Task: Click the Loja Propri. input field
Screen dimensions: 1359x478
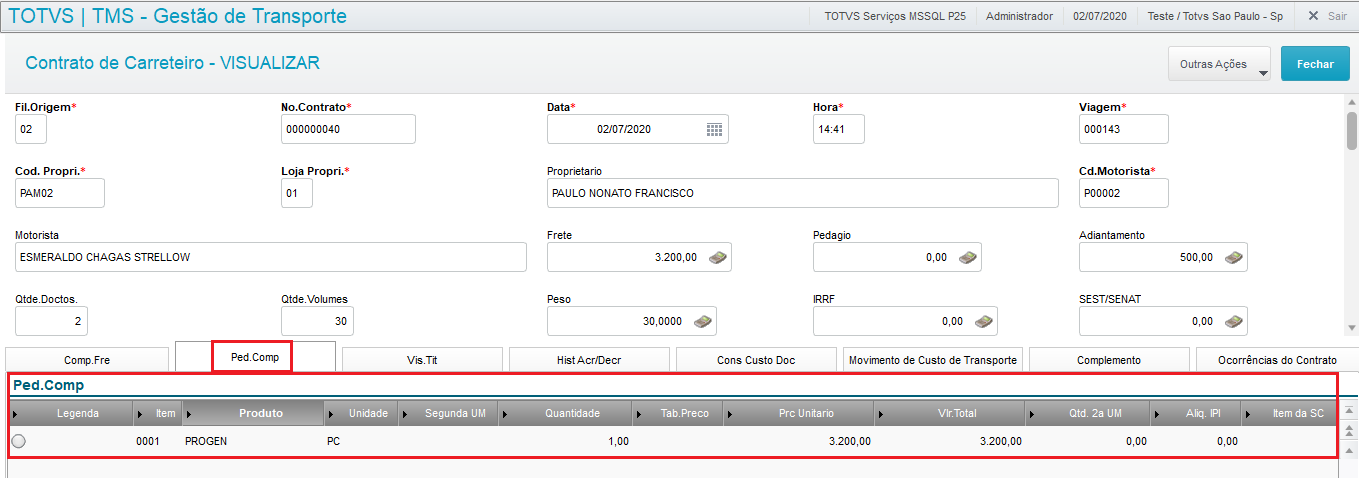Action: click(x=297, y=193)
